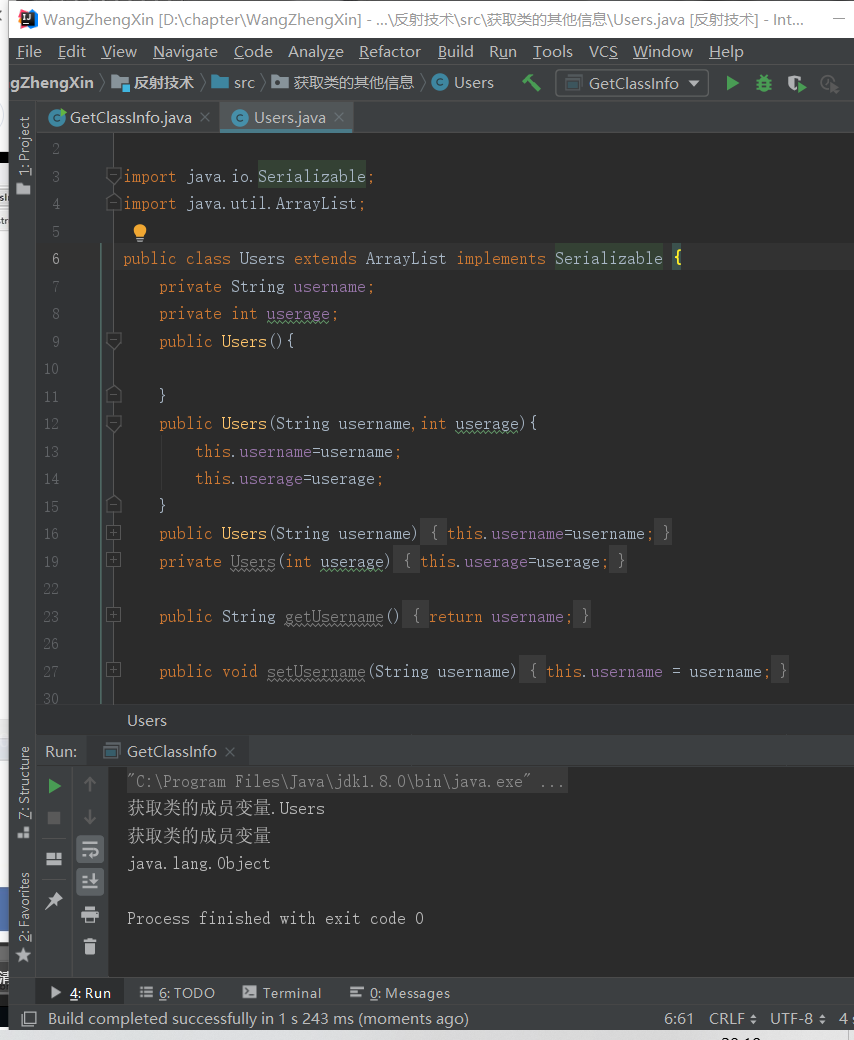Click "Process finished with exit code 0"
The image size is (854, 1040).
[x=275, y=919]
